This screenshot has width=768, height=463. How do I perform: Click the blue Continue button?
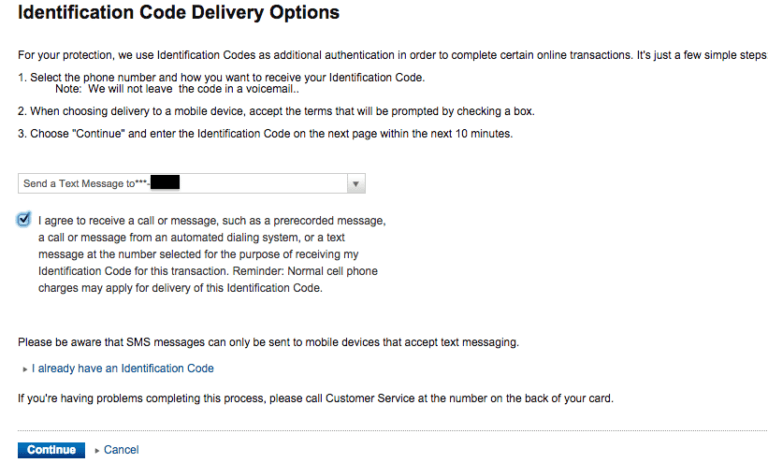(x=51, y=450)
